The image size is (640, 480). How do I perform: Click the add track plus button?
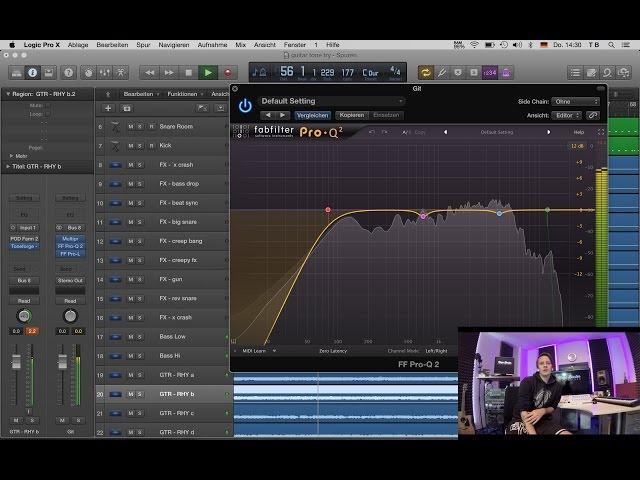coord(108,108)
